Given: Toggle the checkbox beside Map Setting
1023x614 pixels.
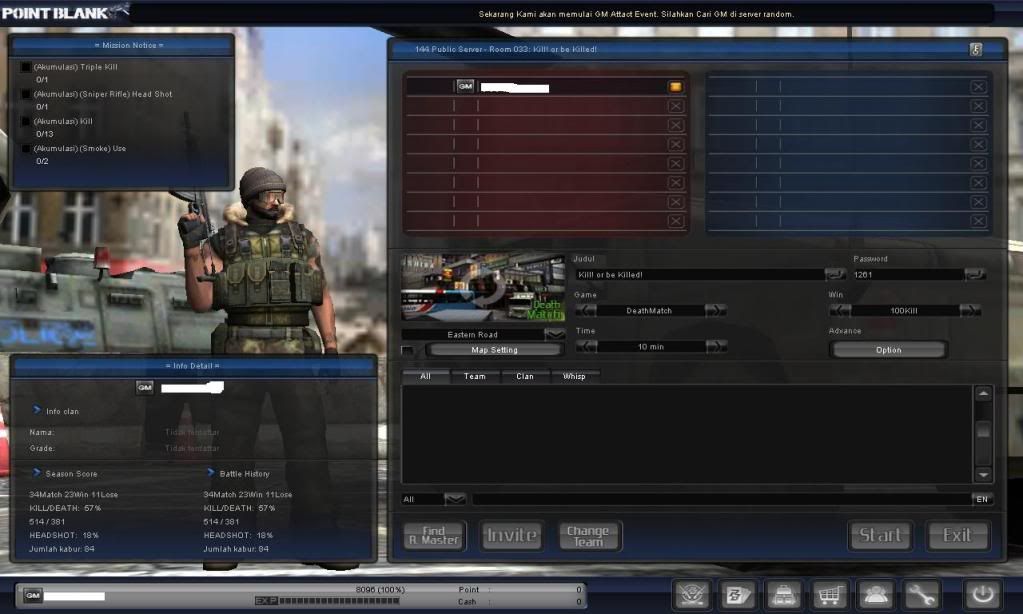Looking at the screenshot, I should pos(407,350).
